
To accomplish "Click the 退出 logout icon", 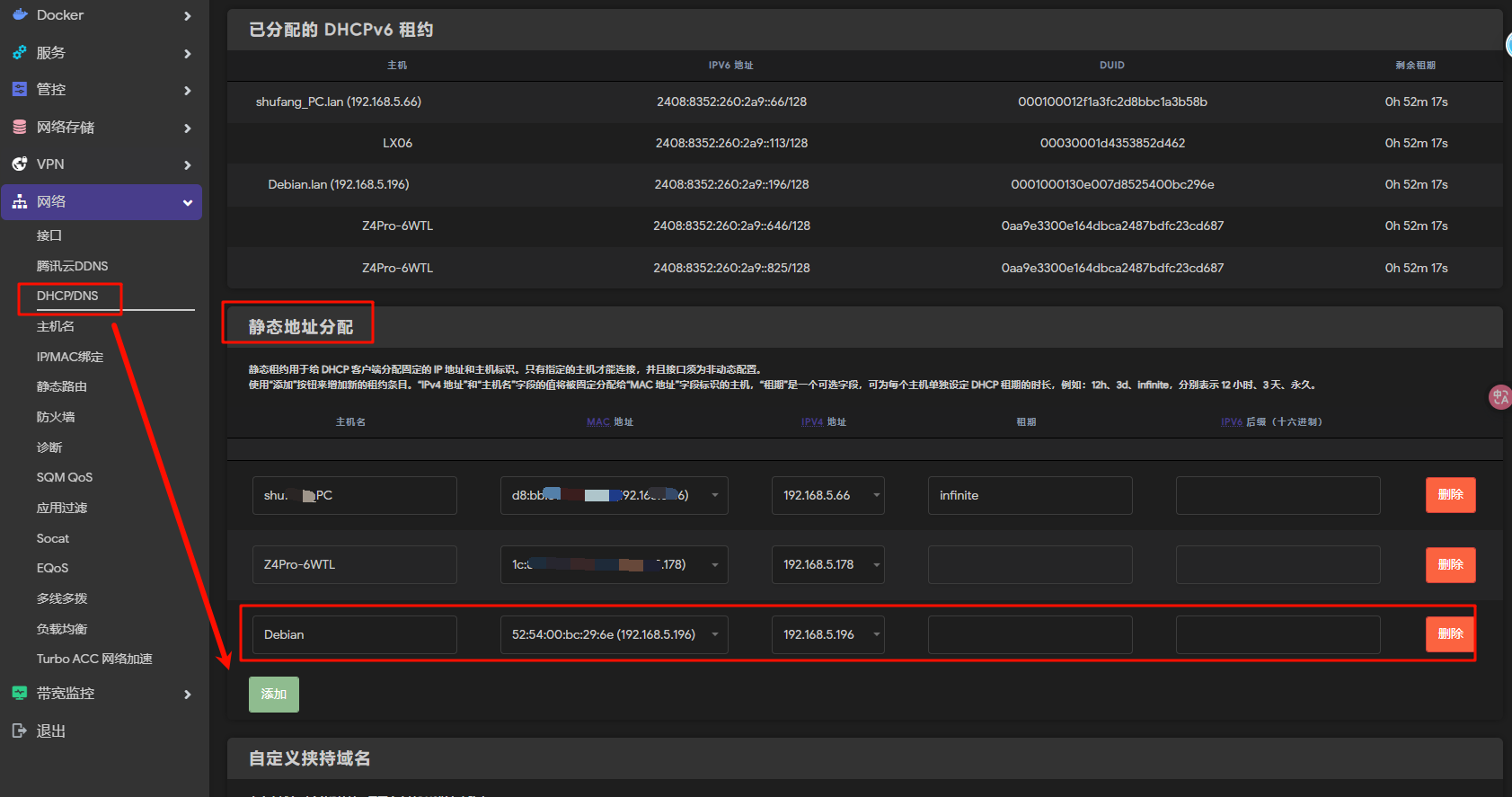I will click(x=20, y=731).
